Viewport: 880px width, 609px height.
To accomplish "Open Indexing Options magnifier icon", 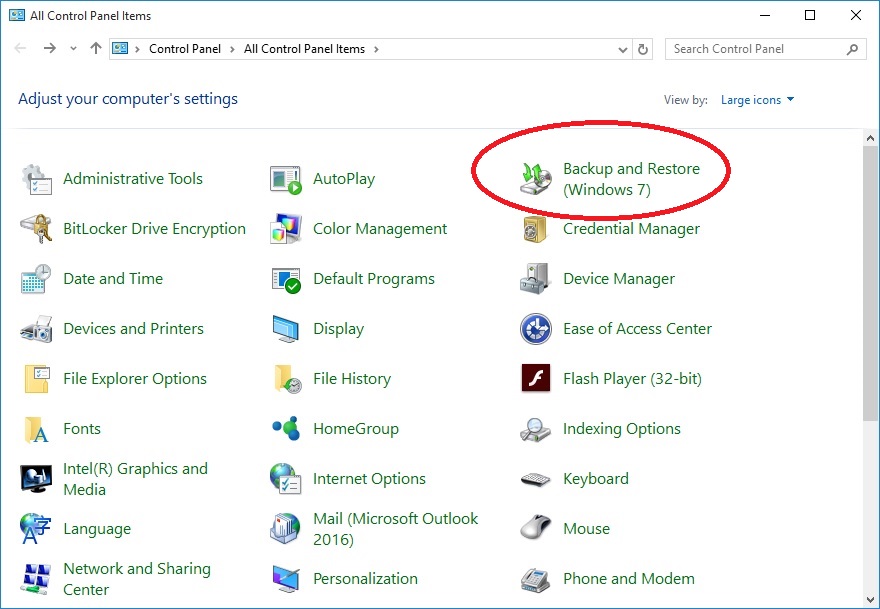I will coord(535,429).
